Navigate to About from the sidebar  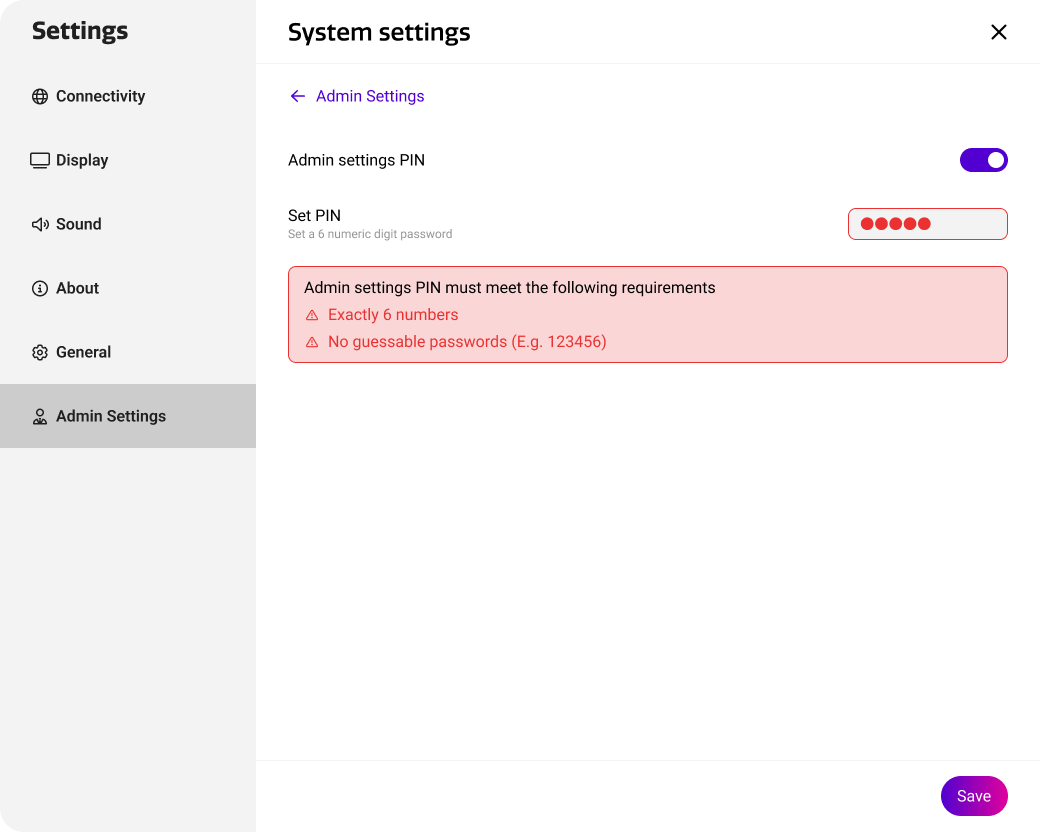pyautogui.click(x=77, y=288)
